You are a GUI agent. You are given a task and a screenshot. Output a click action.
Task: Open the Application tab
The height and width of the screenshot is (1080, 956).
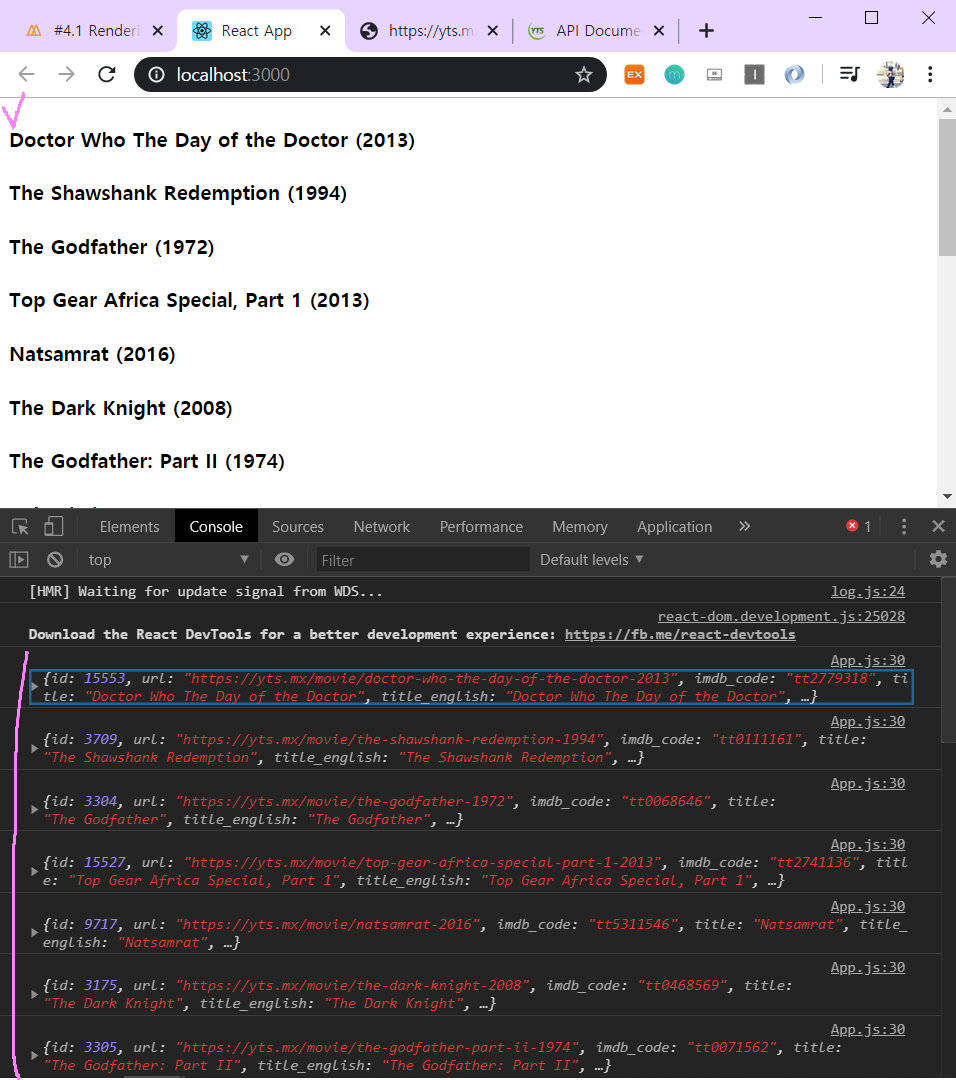674,527
